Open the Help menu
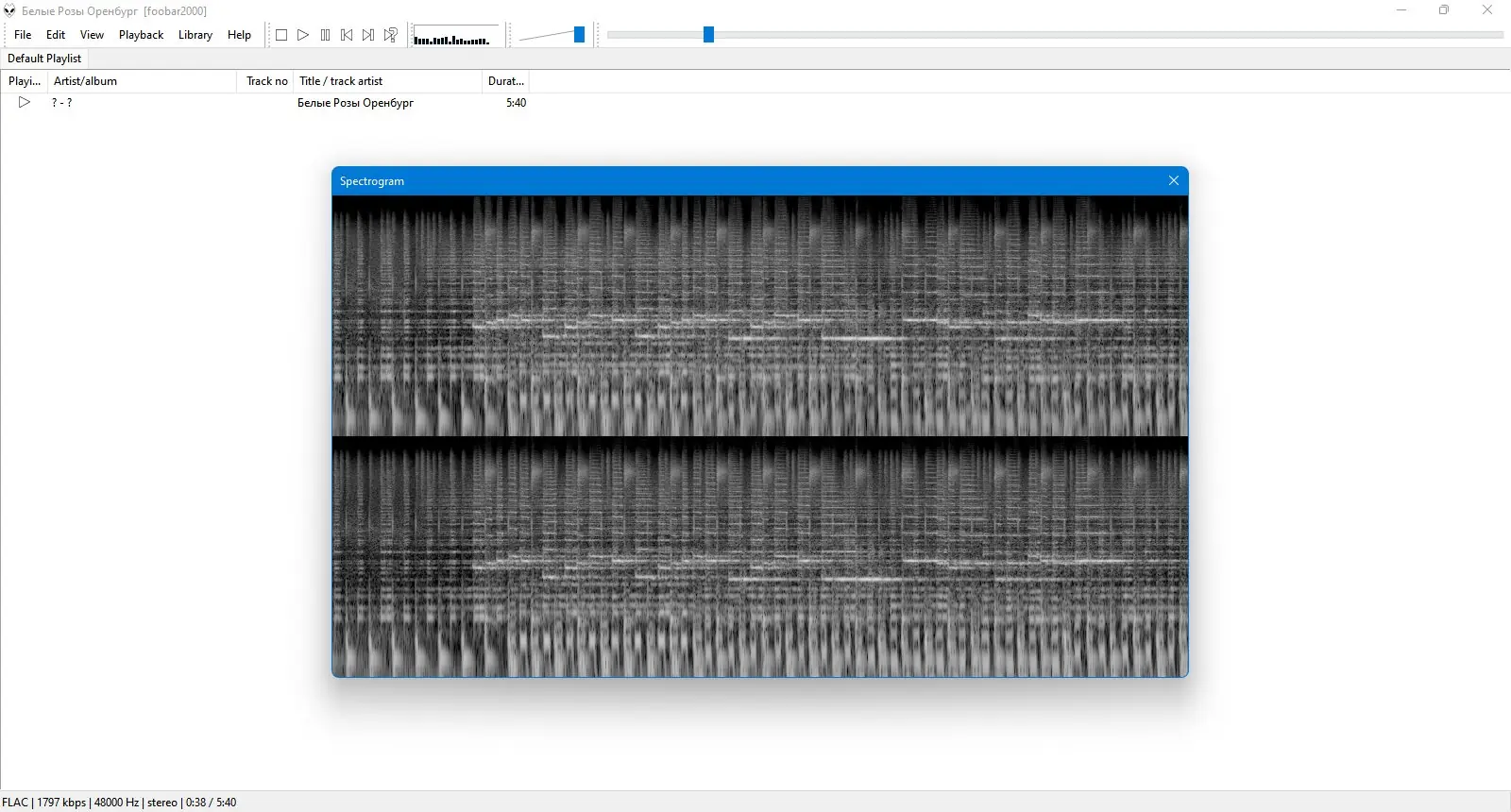1511x812 pixels. click(239, 35)
